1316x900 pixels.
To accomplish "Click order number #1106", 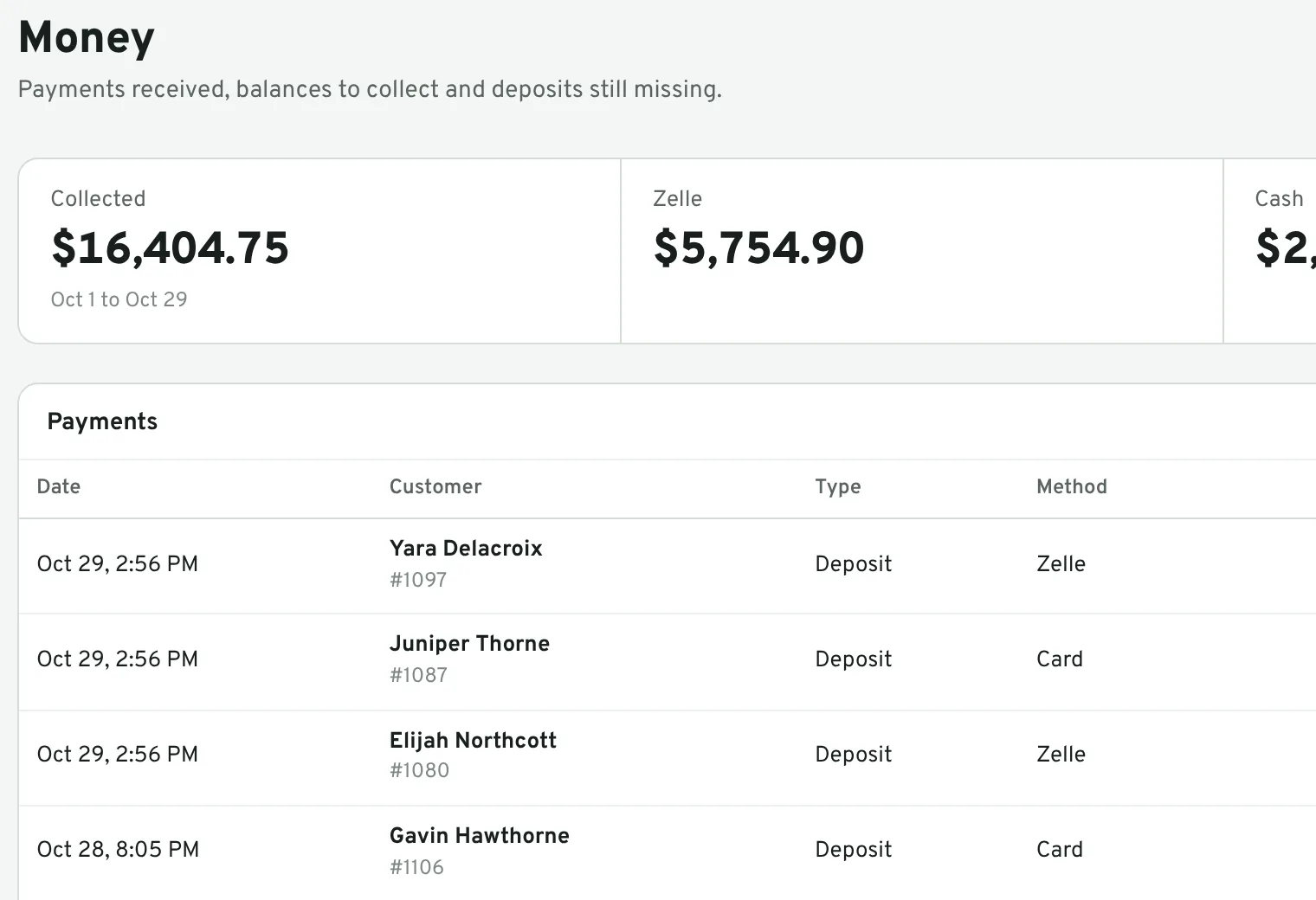I will tap(416, 867).
